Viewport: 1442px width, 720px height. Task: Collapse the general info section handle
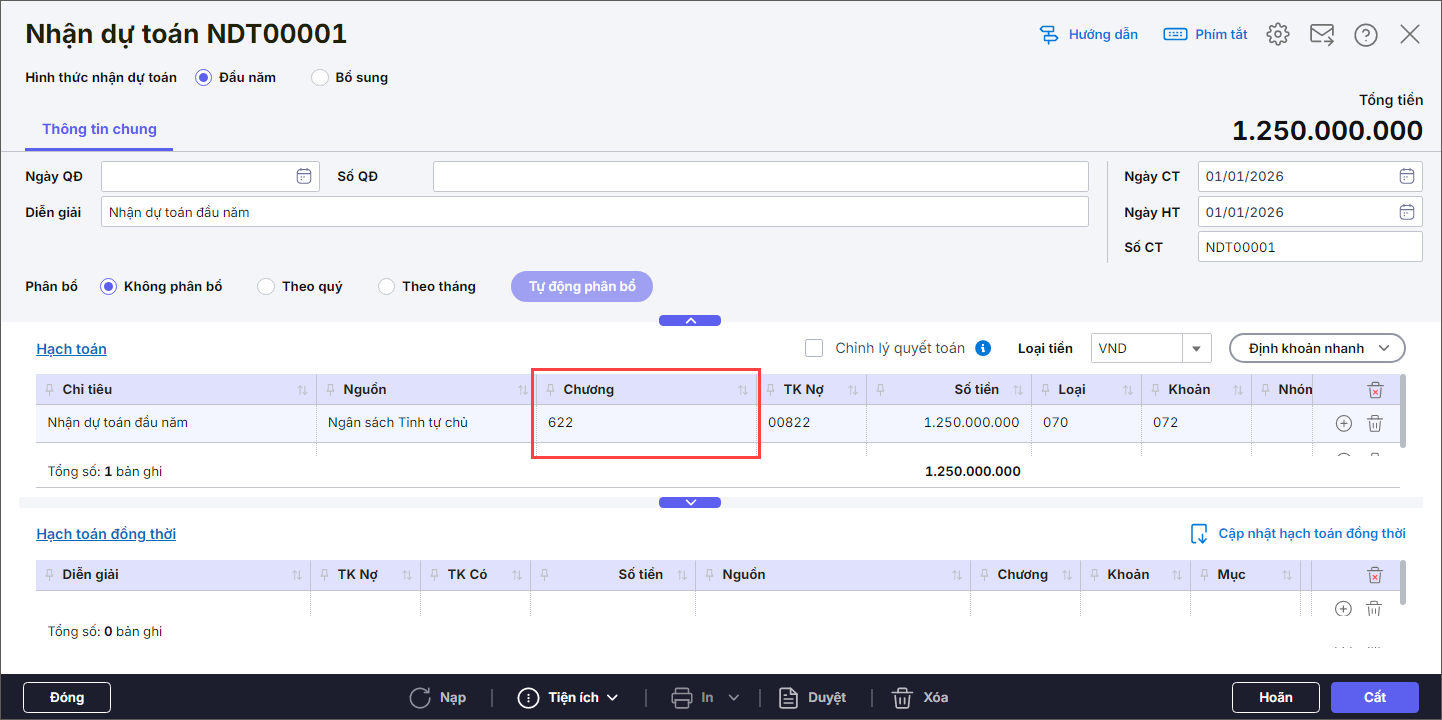(690, 321)
